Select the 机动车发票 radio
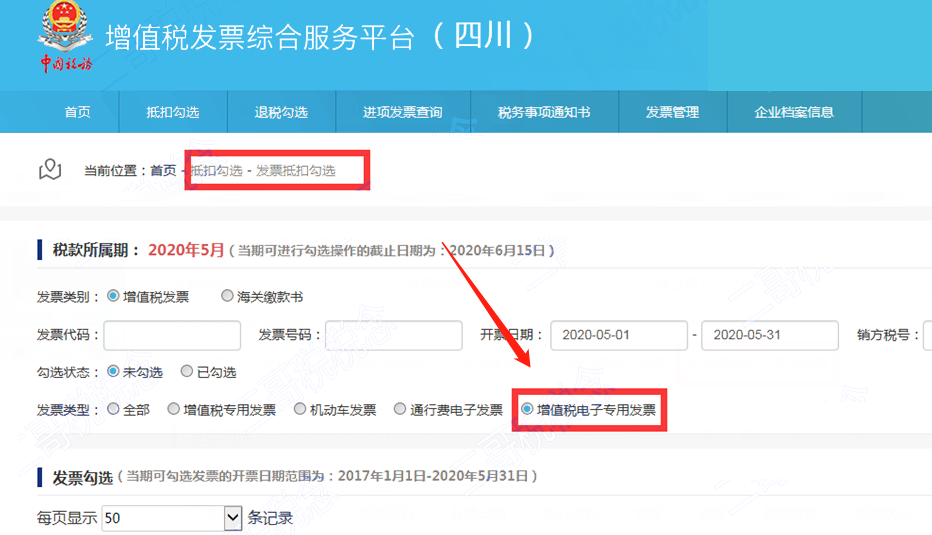Image resolution: width=932 pixels, height=535 pixels. coord(300,409)
